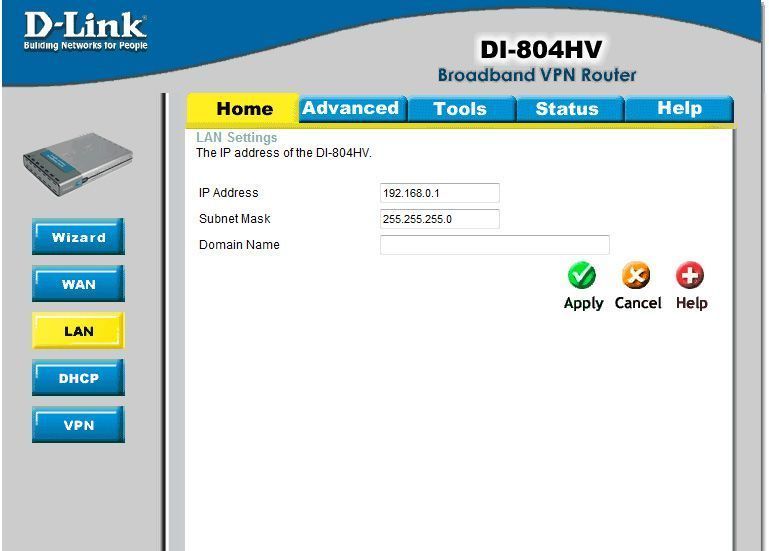The image size is (769, 551).
Task: Switch to the Home tab
Action: 243,108
